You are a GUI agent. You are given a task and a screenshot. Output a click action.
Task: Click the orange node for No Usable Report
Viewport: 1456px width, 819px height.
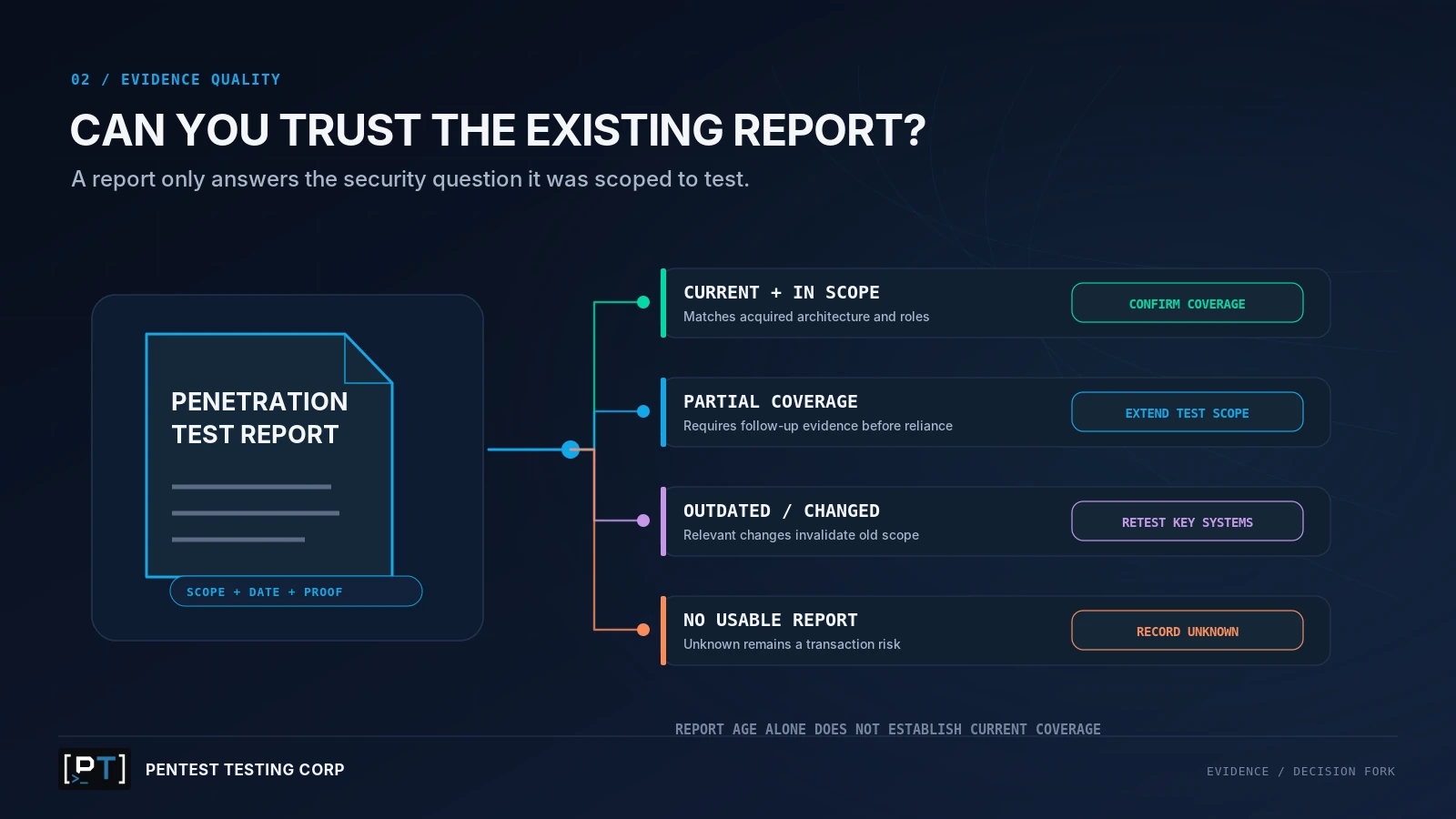pos(643,630)
